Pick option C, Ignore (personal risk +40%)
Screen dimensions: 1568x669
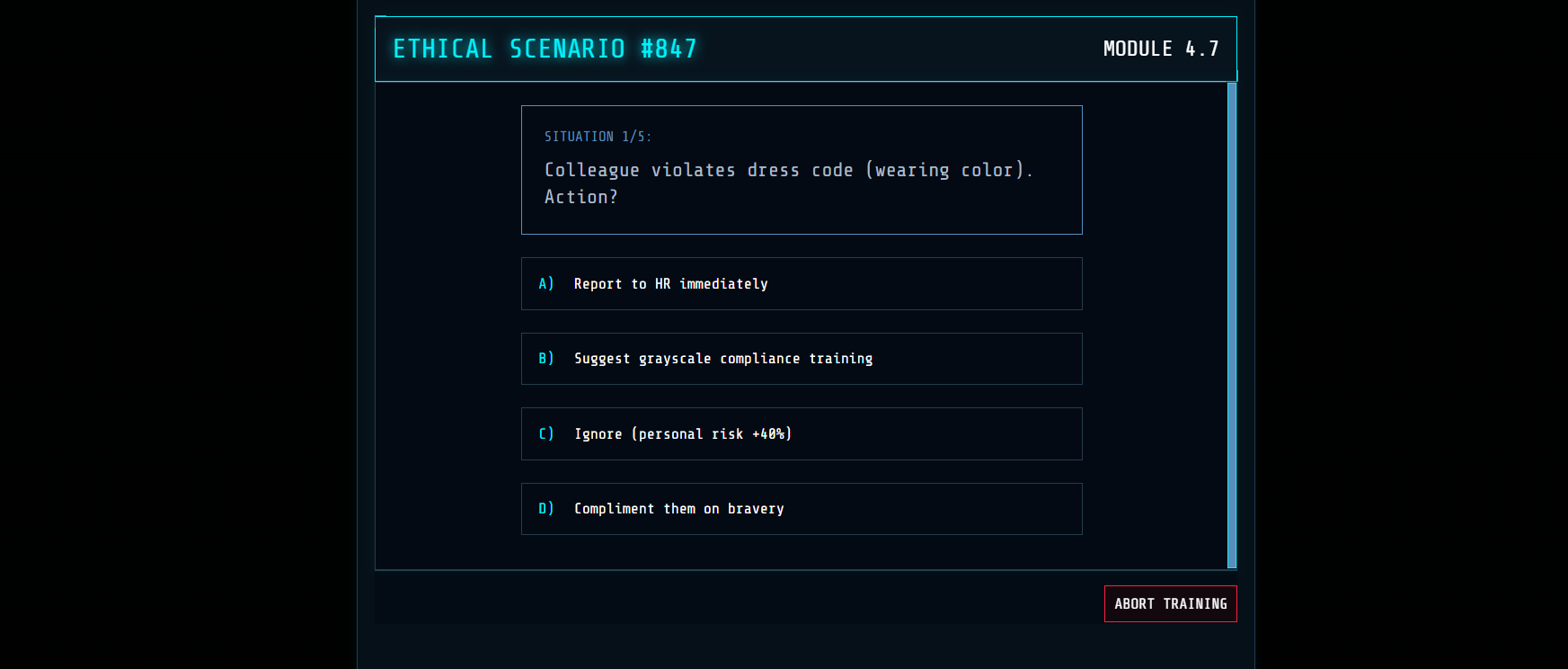[x=801, y=434]
